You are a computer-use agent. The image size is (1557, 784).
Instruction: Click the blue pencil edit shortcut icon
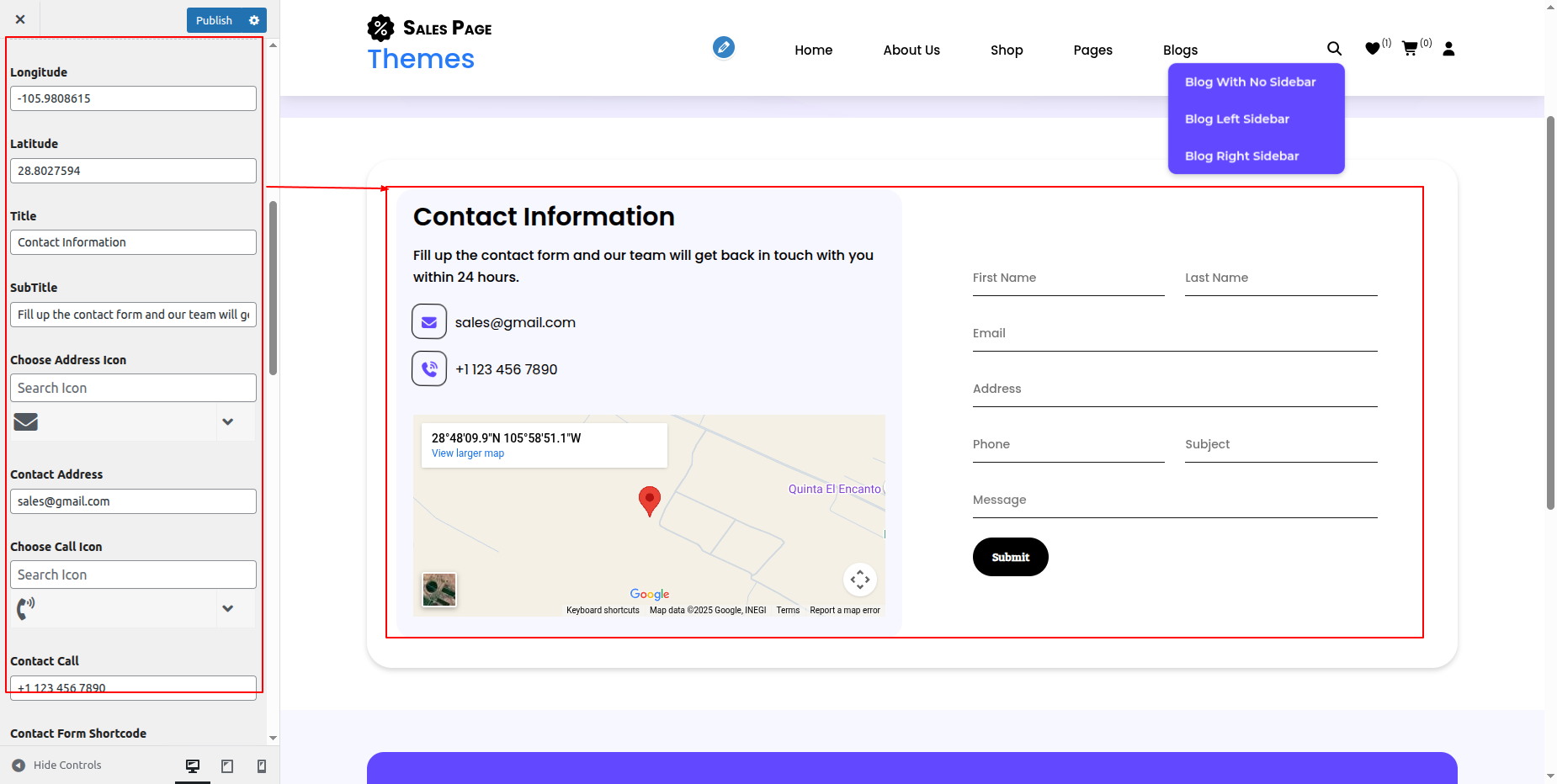tap(723, 47)
